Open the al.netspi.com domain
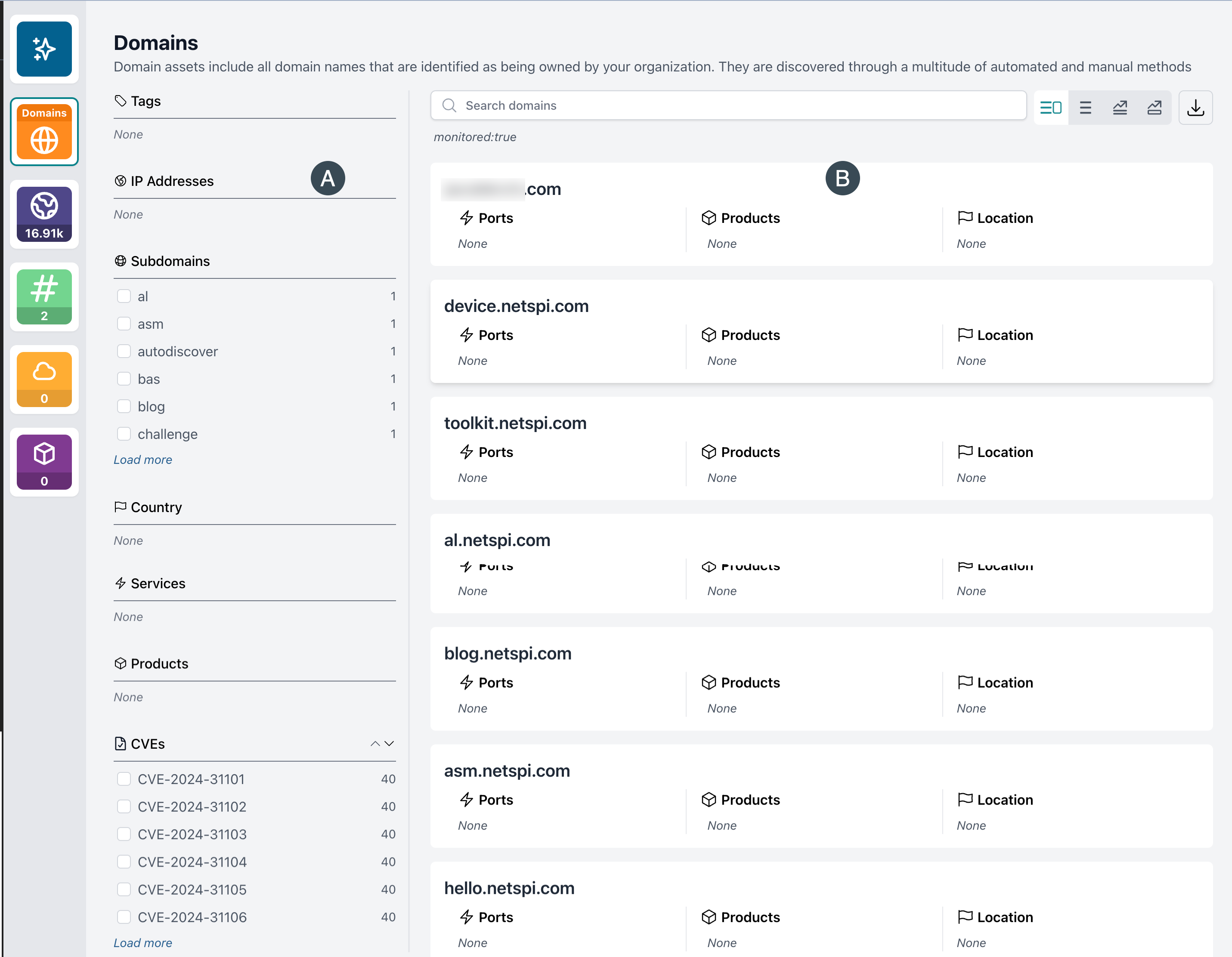 click(x=497, y=540)
